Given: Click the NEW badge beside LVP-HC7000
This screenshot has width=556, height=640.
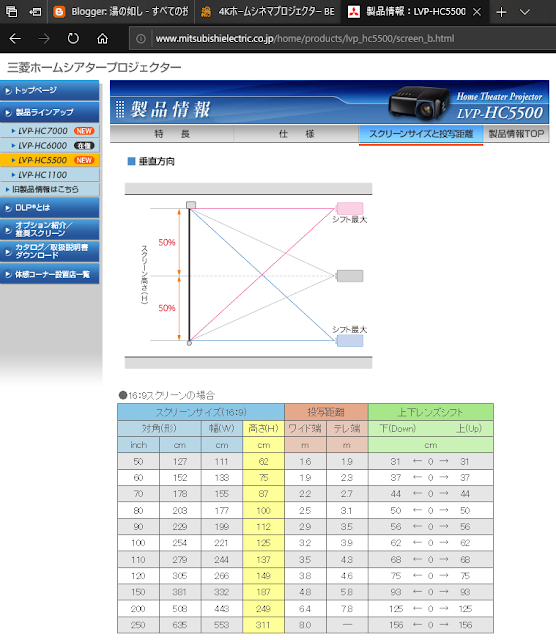Looking at the screenshot, I should click(84, 131).
